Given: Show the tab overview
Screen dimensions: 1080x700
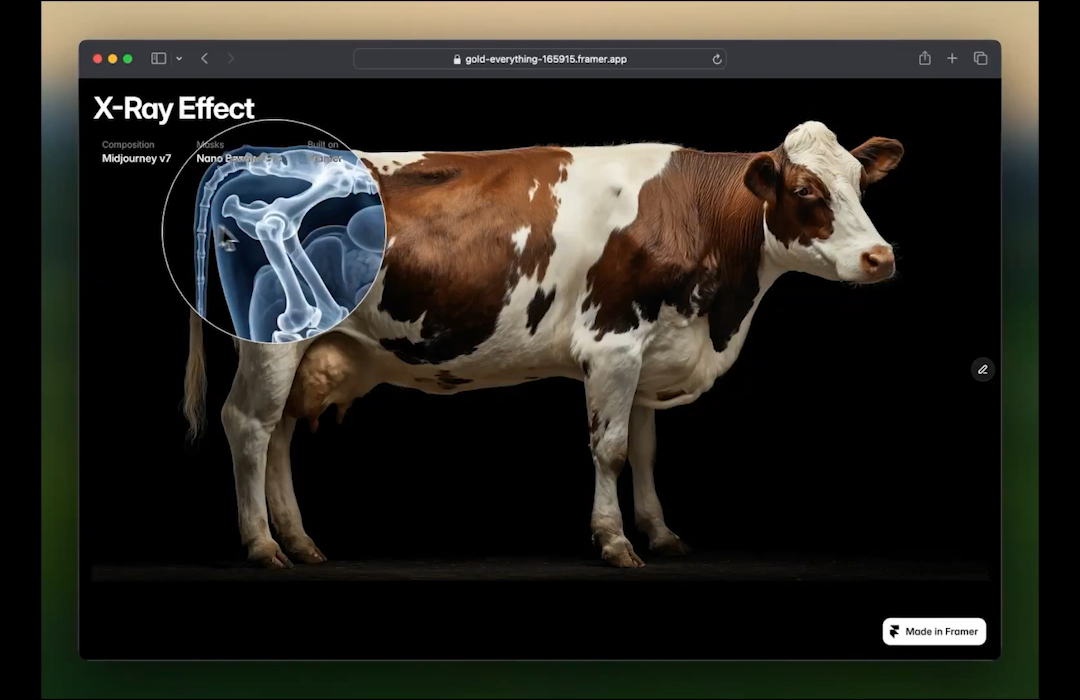Looking at the screenshot, I should click(x=980, y=59).
